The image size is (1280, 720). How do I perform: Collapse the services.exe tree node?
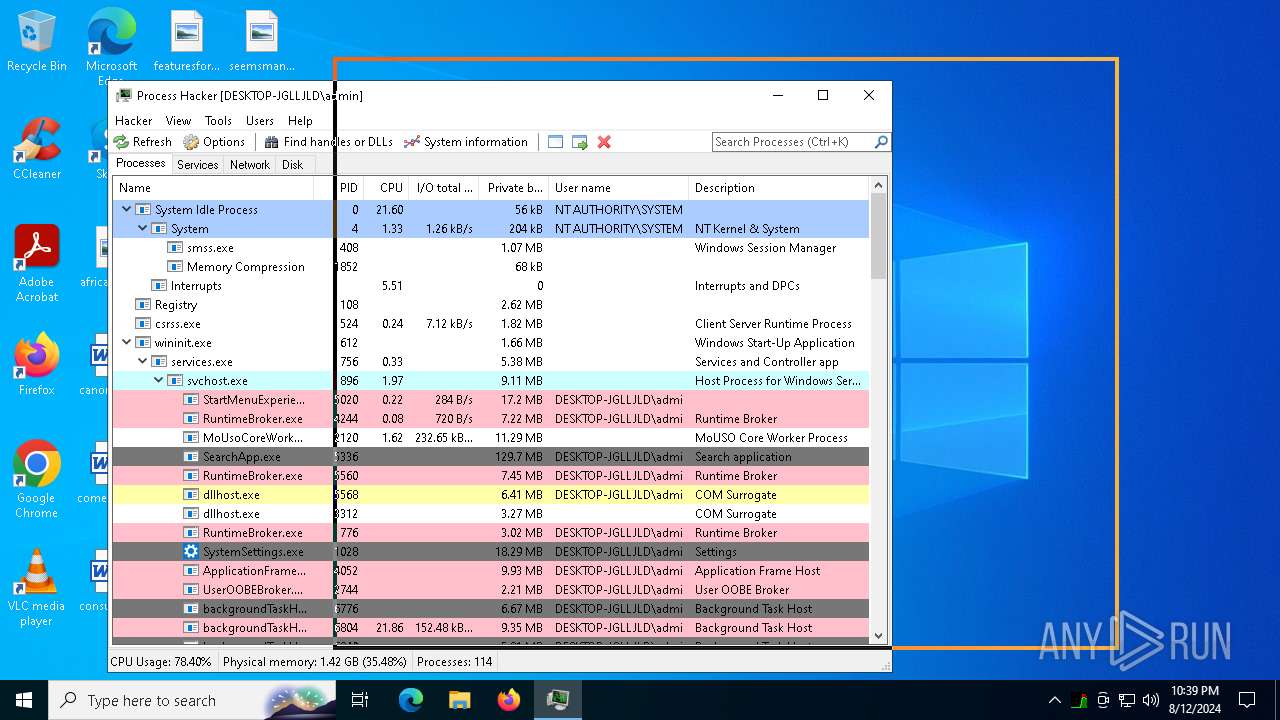pos(143,361)
